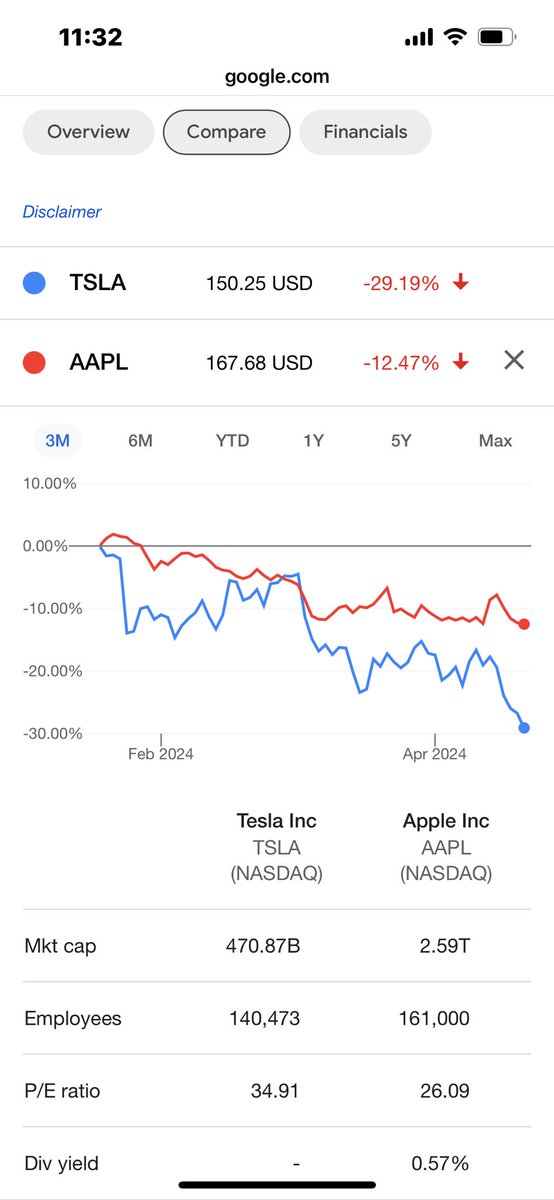This screenshot has height=1200, width=554.
Task: Remove AAPL comparison with X icon
Action: tap(514, 361)
